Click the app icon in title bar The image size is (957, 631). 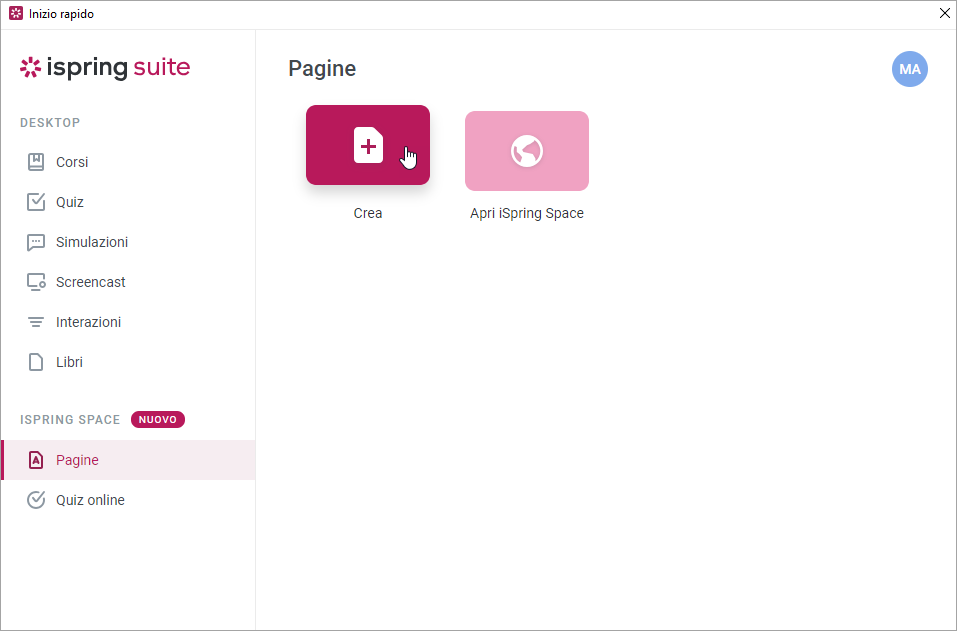pyautogui.click(x=16, y=14)
